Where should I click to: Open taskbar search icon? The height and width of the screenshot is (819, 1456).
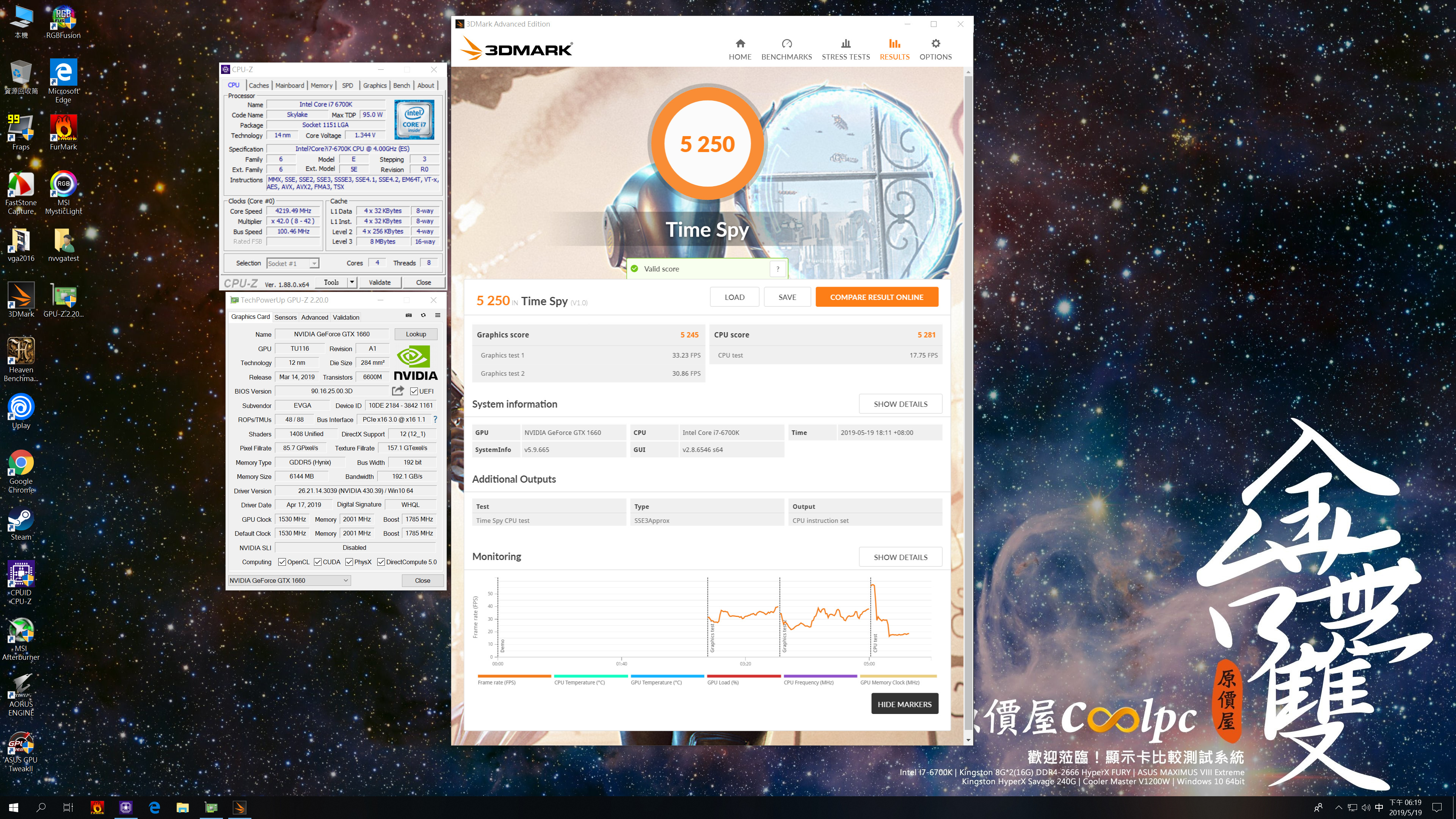(41, 808)
